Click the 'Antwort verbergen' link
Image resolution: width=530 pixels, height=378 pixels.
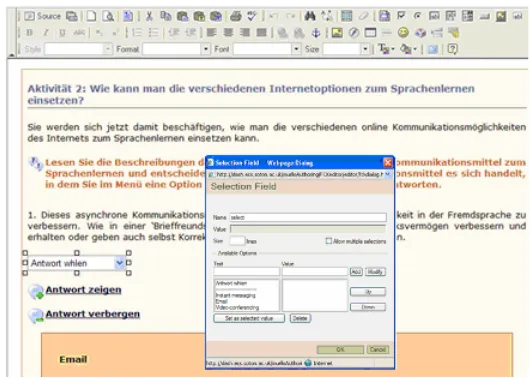click(x=93, y=314)
